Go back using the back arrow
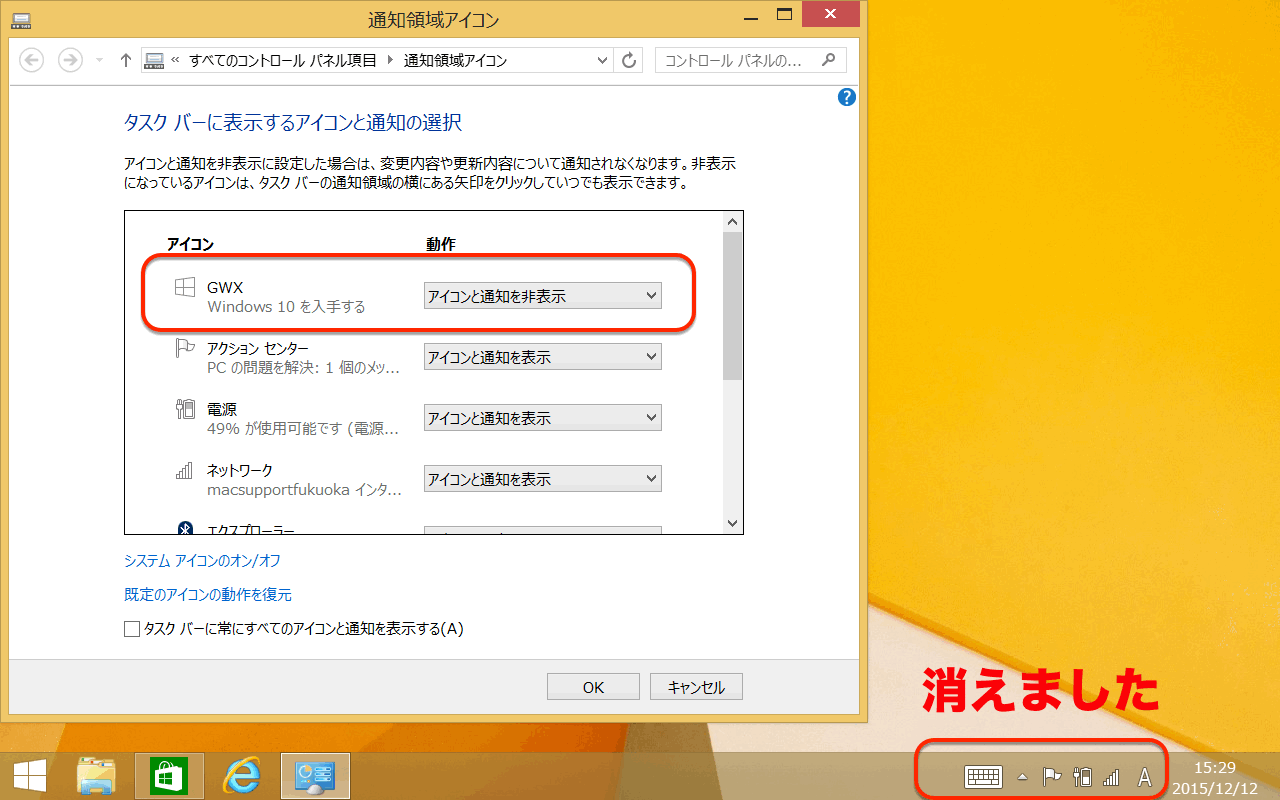 click(x=32, y=60)
